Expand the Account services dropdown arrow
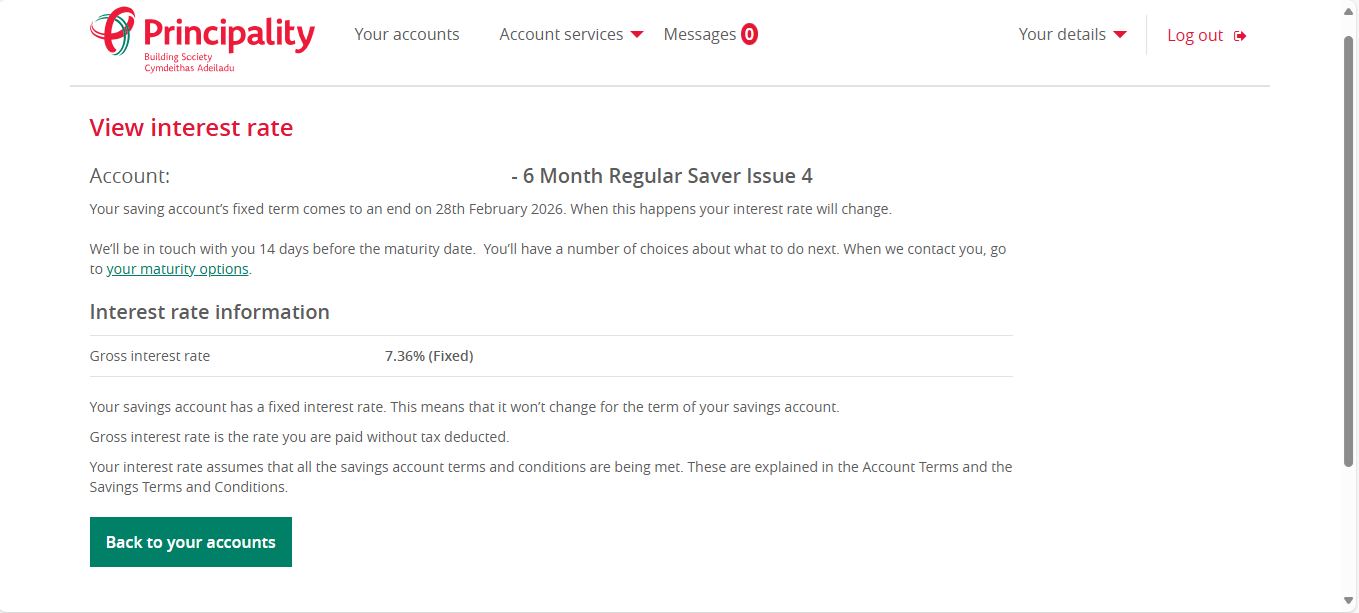Viewport: 1359px width, 613px height. pos(637,35)
